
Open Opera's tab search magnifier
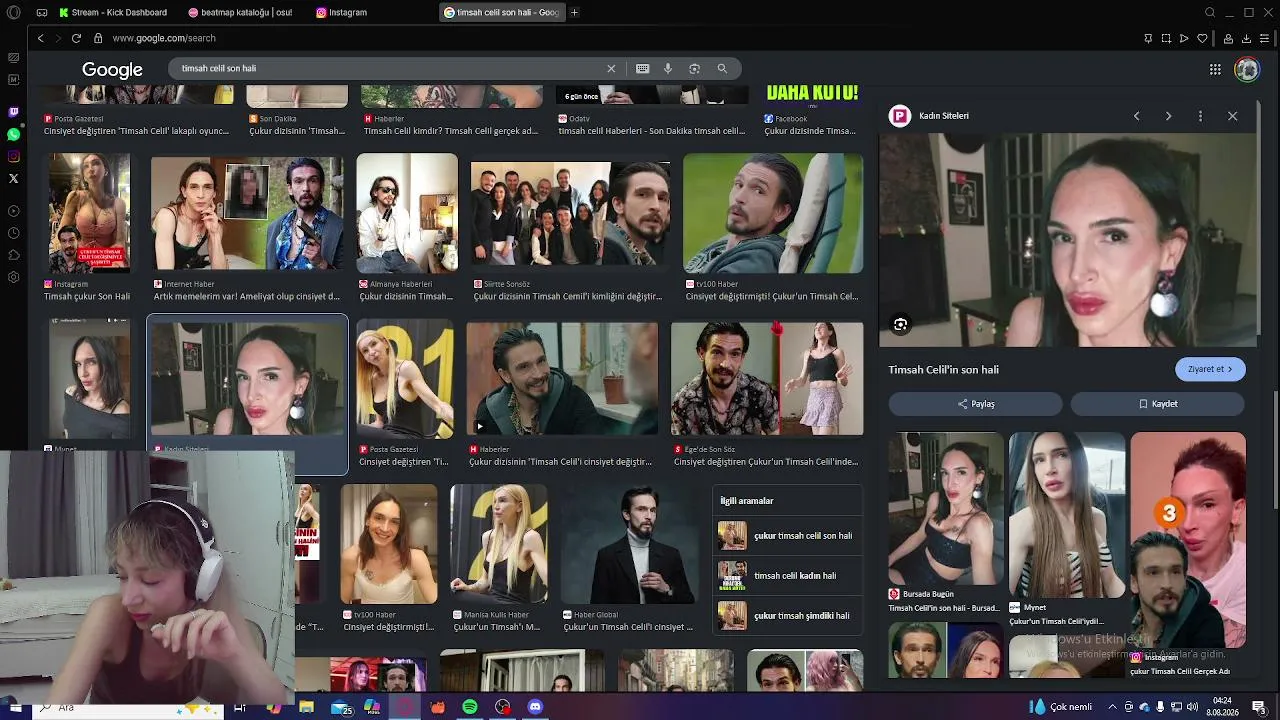click(x=1210, y=12)
